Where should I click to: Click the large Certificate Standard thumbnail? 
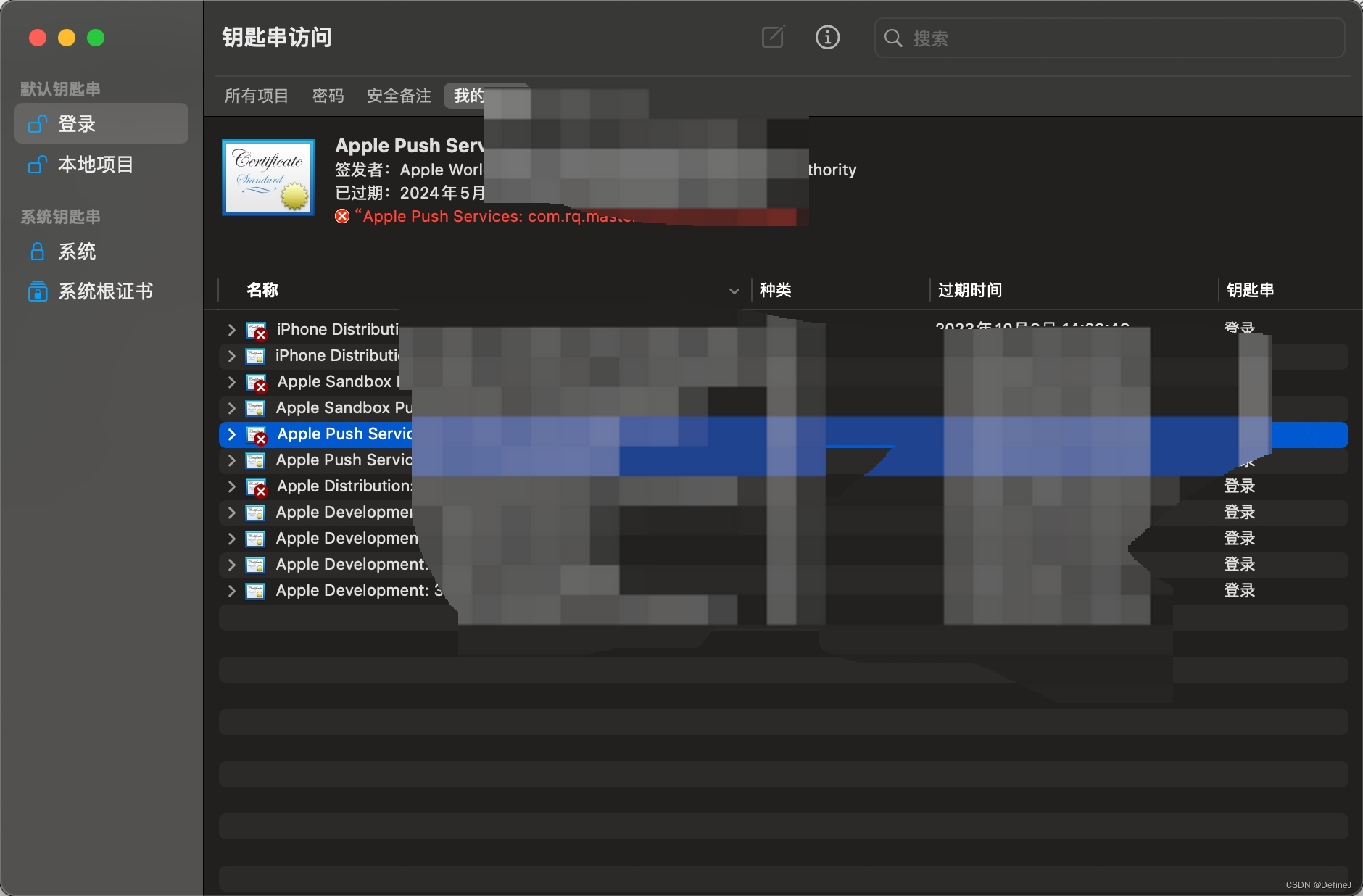pos(268,178)
